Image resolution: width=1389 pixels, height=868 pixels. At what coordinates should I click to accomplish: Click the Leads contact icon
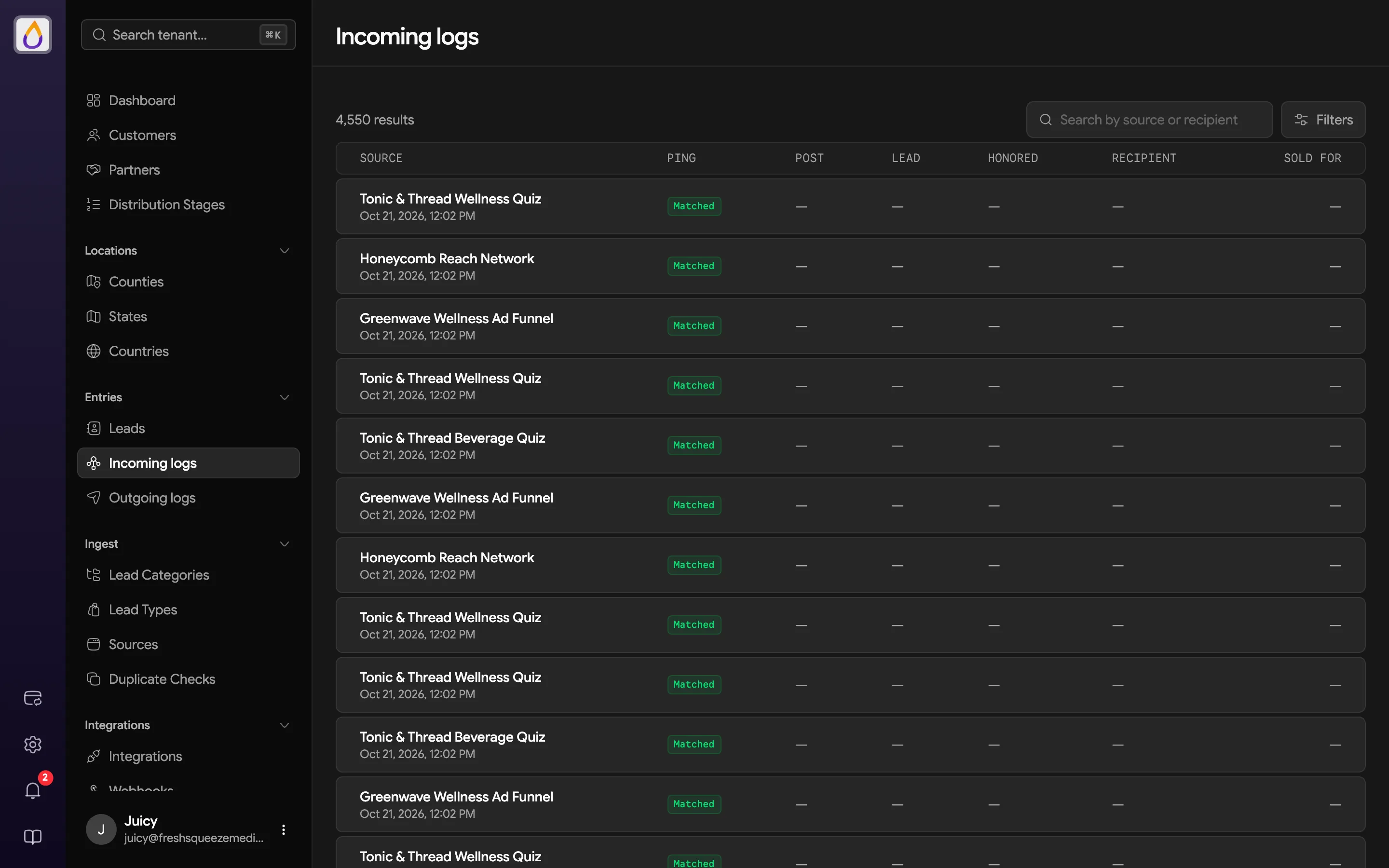(94, 428)
